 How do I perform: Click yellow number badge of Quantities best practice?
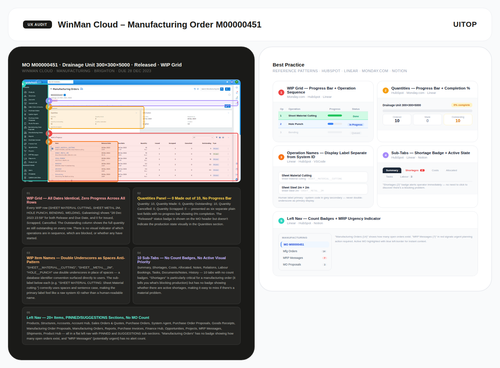386,90
